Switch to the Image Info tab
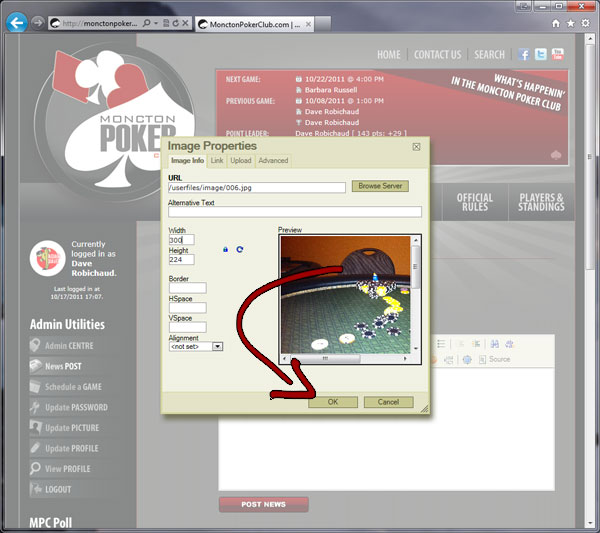Viewport: 600px width, 533px height. tap(188, 161)
